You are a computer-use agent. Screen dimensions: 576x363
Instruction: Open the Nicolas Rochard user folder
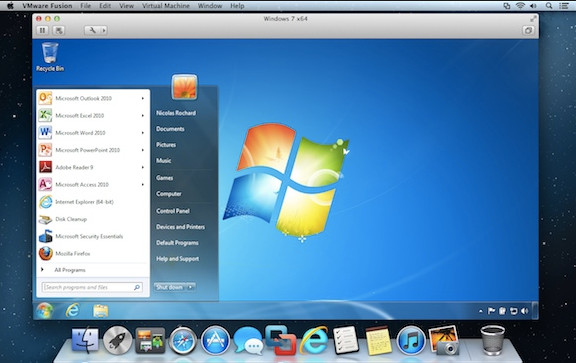coord(176,113)
